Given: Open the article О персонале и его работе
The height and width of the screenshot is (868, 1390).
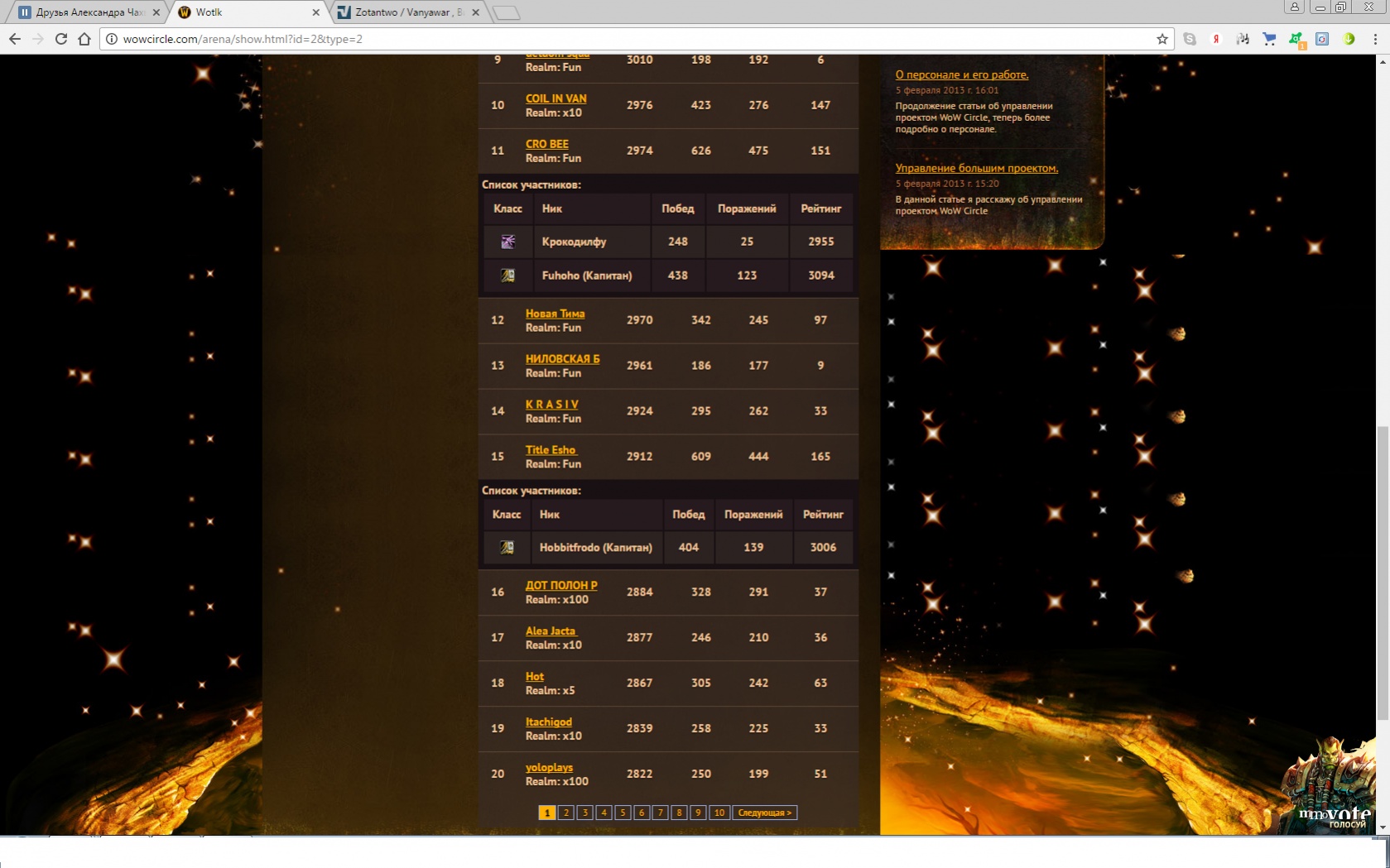Looking at the screenshot, I should point(961,74).
